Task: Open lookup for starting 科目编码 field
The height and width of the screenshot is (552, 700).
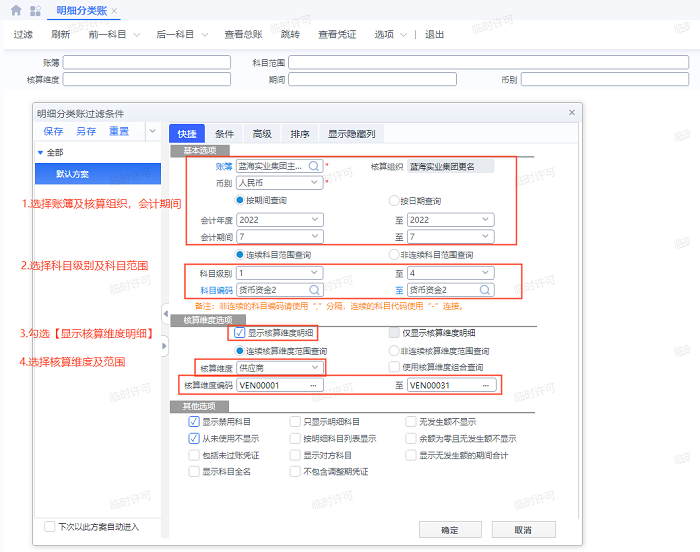Action: tap(313, 290)
